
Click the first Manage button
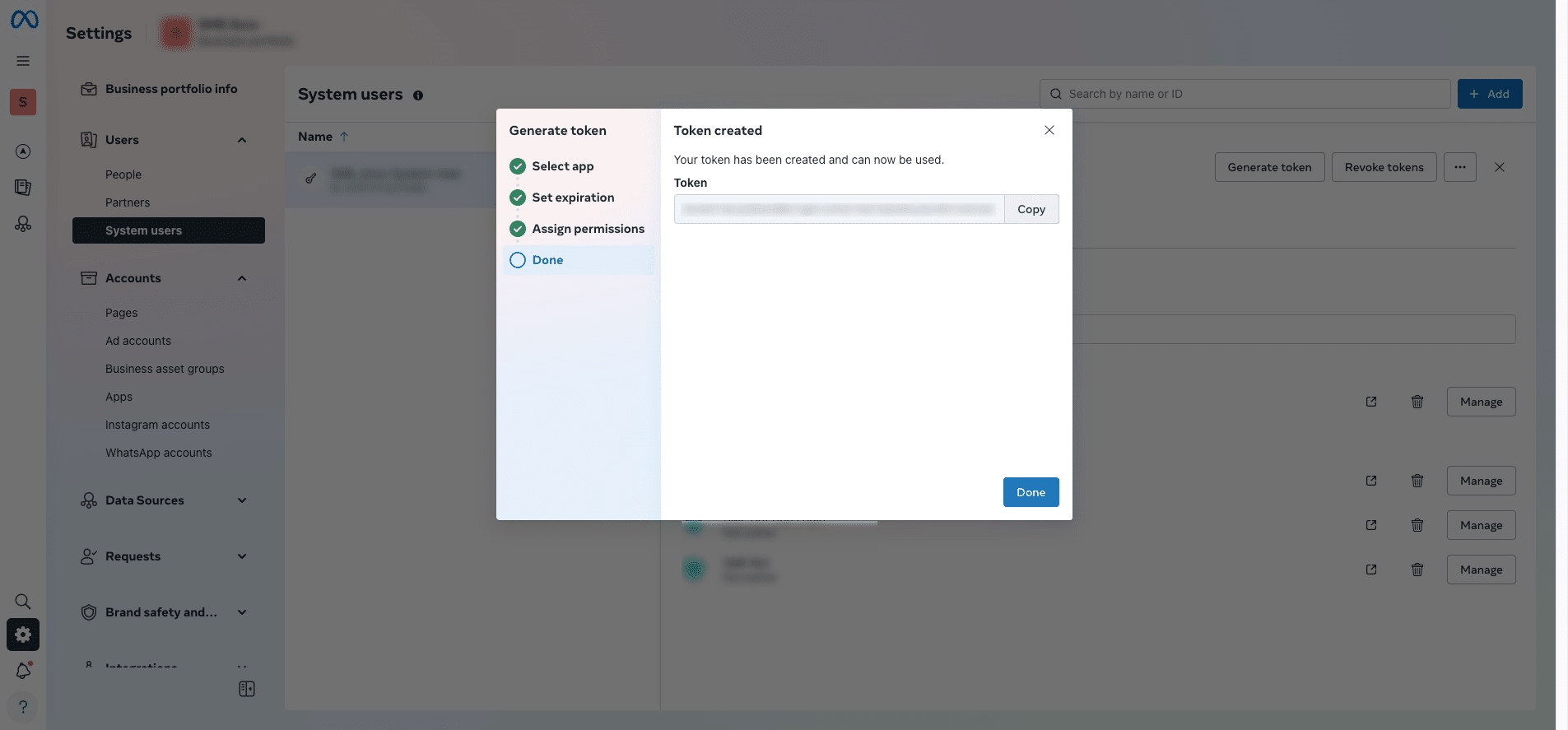click(1481, 402)
